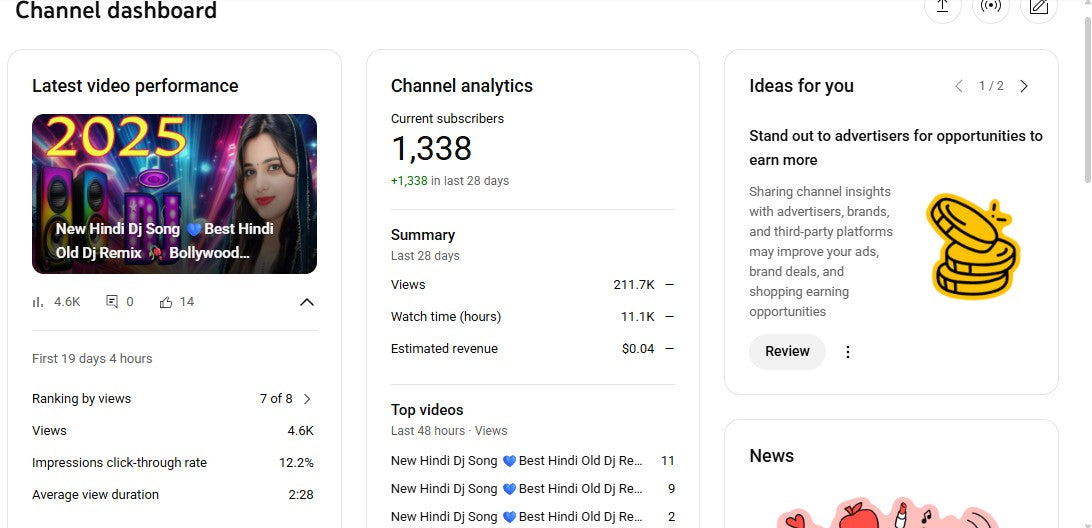Click the comments icon below the thumbnail
This screenshot has height=528, width=1092.
pos(112,302)
